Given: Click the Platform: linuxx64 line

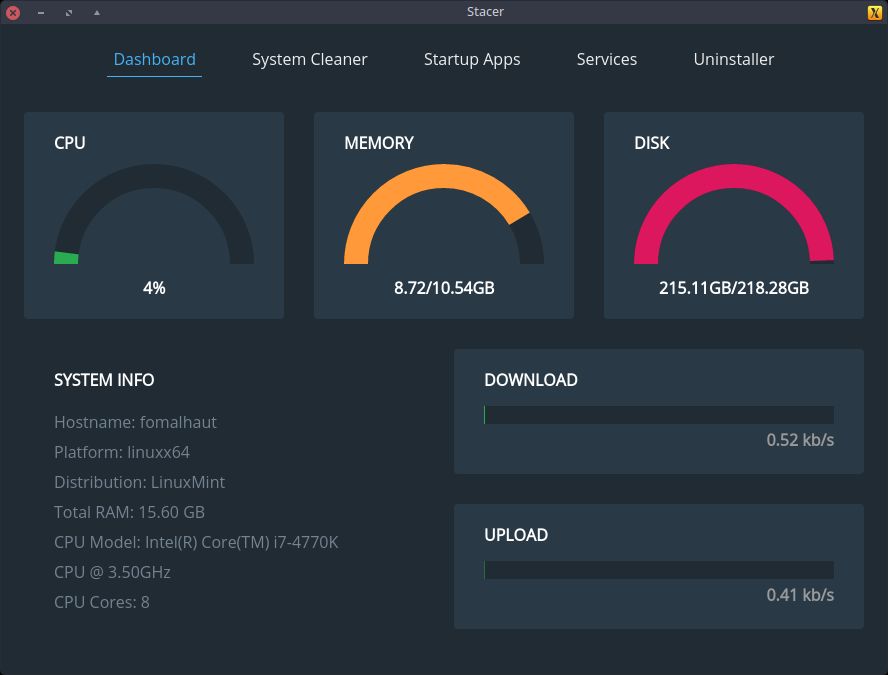Looking at the screenshot, I should tap(122, 452).
